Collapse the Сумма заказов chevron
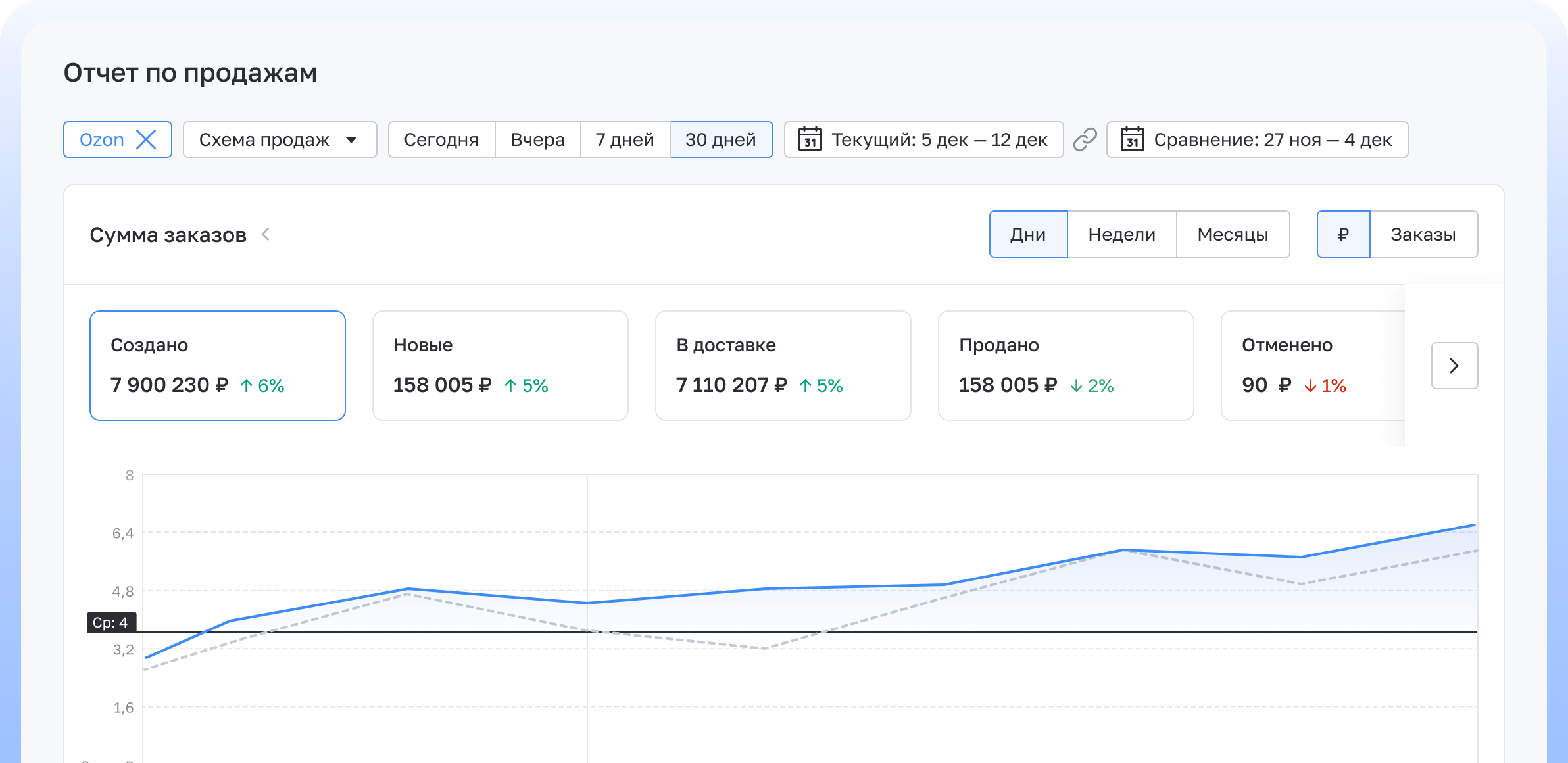Image resolution: width=1568 pixels, height=763 pixels. pos(266,234)
